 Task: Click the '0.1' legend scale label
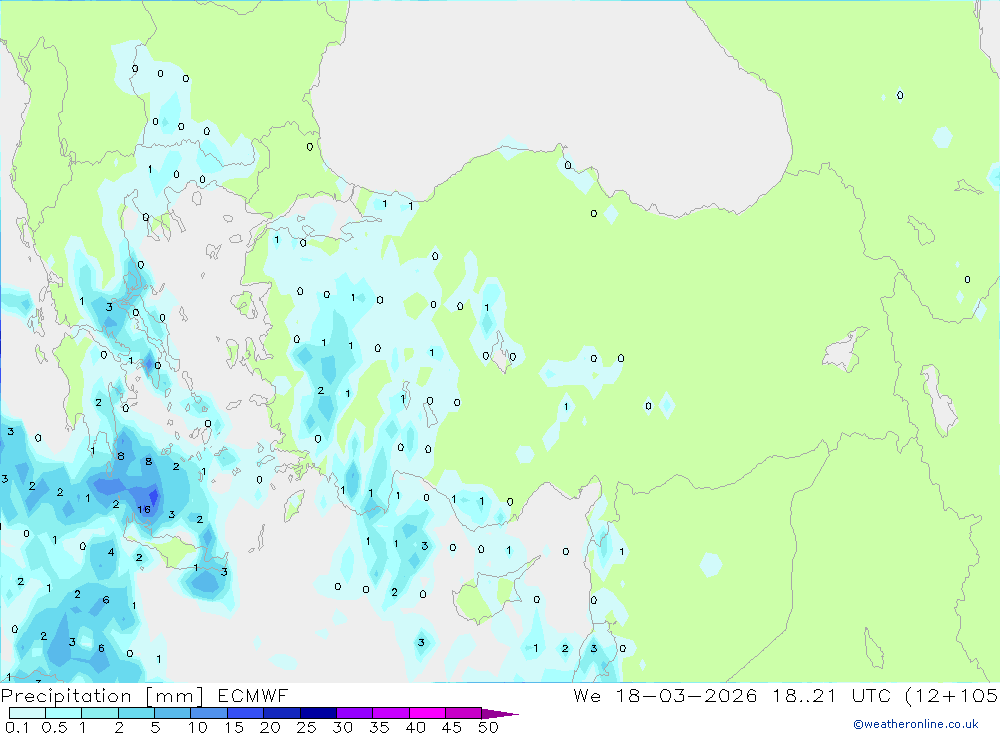pyautogui.click(x=17, y=727)
